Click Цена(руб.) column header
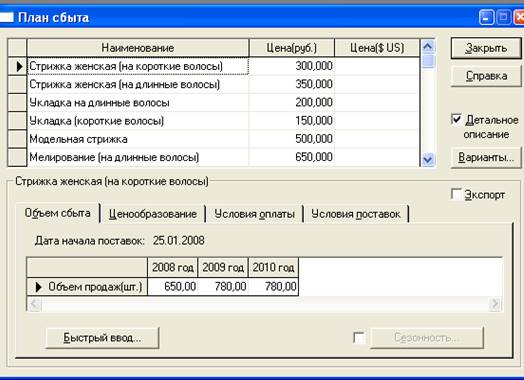524x380 pixels. pyautogui.click(x=291, y=48)
